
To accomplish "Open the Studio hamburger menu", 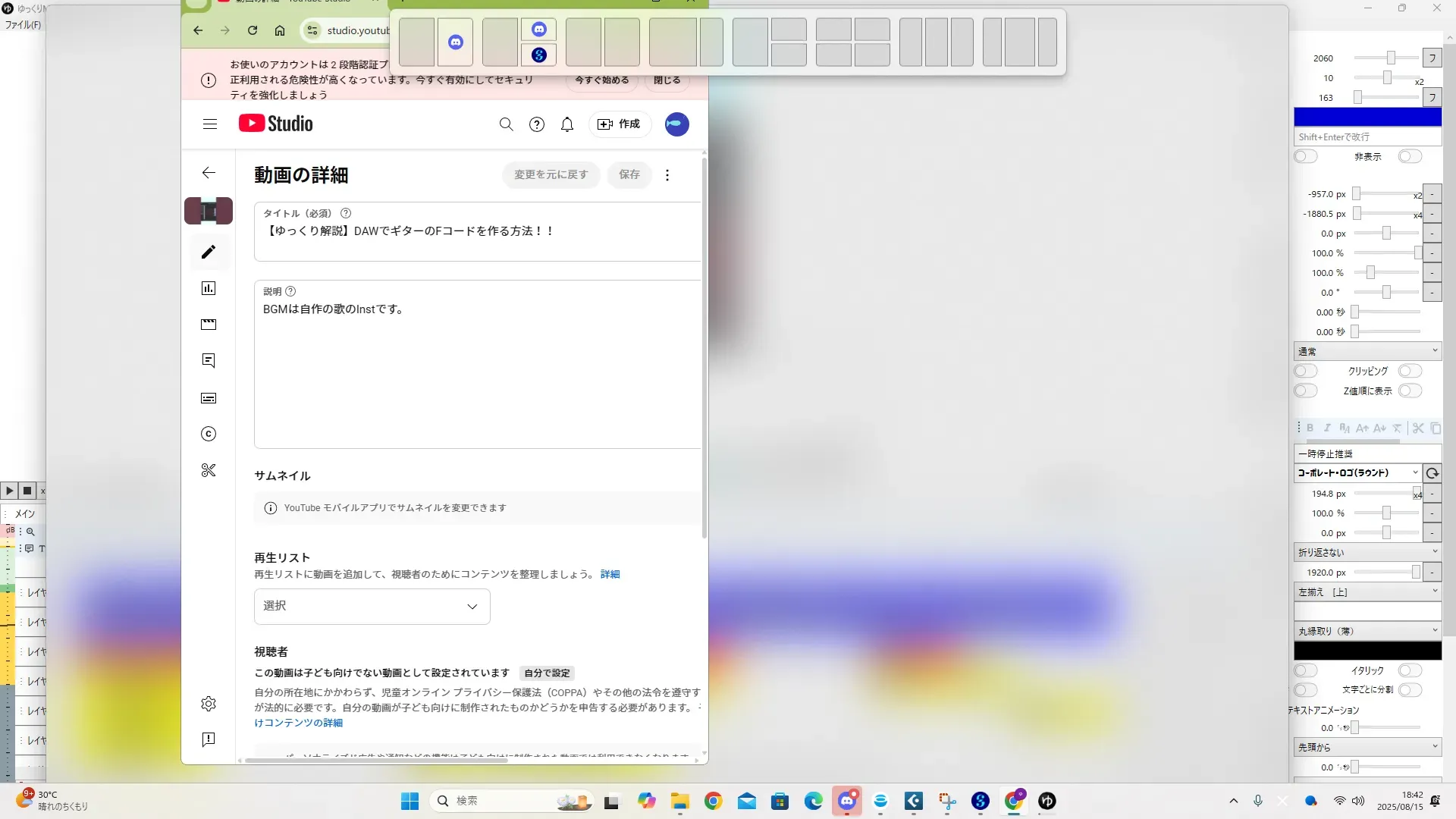I will tap(210, 124).
